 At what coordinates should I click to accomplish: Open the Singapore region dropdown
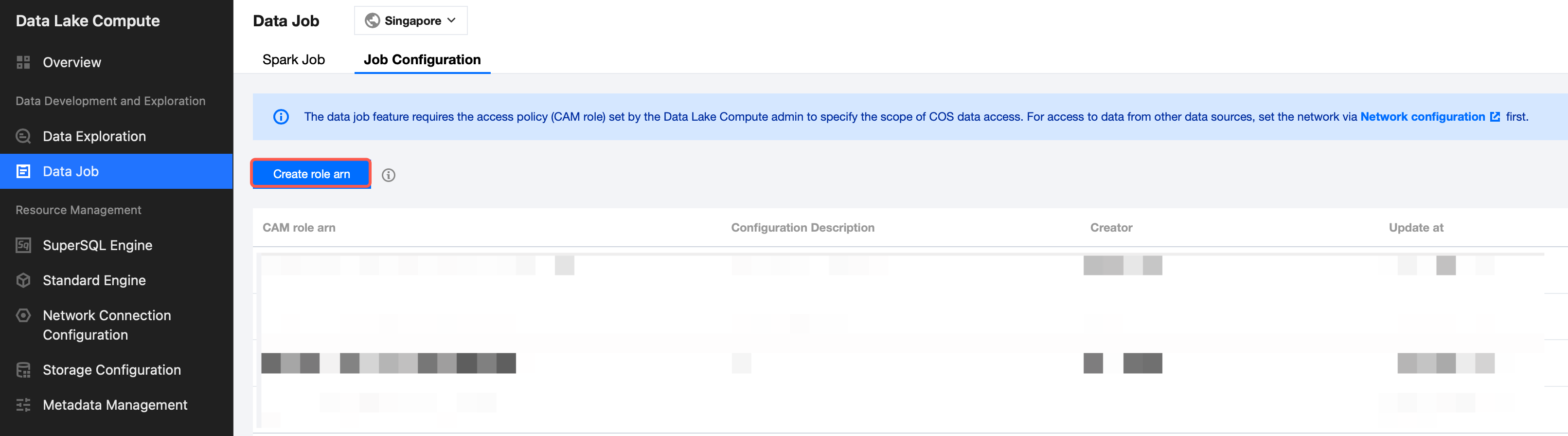[411, 21]
